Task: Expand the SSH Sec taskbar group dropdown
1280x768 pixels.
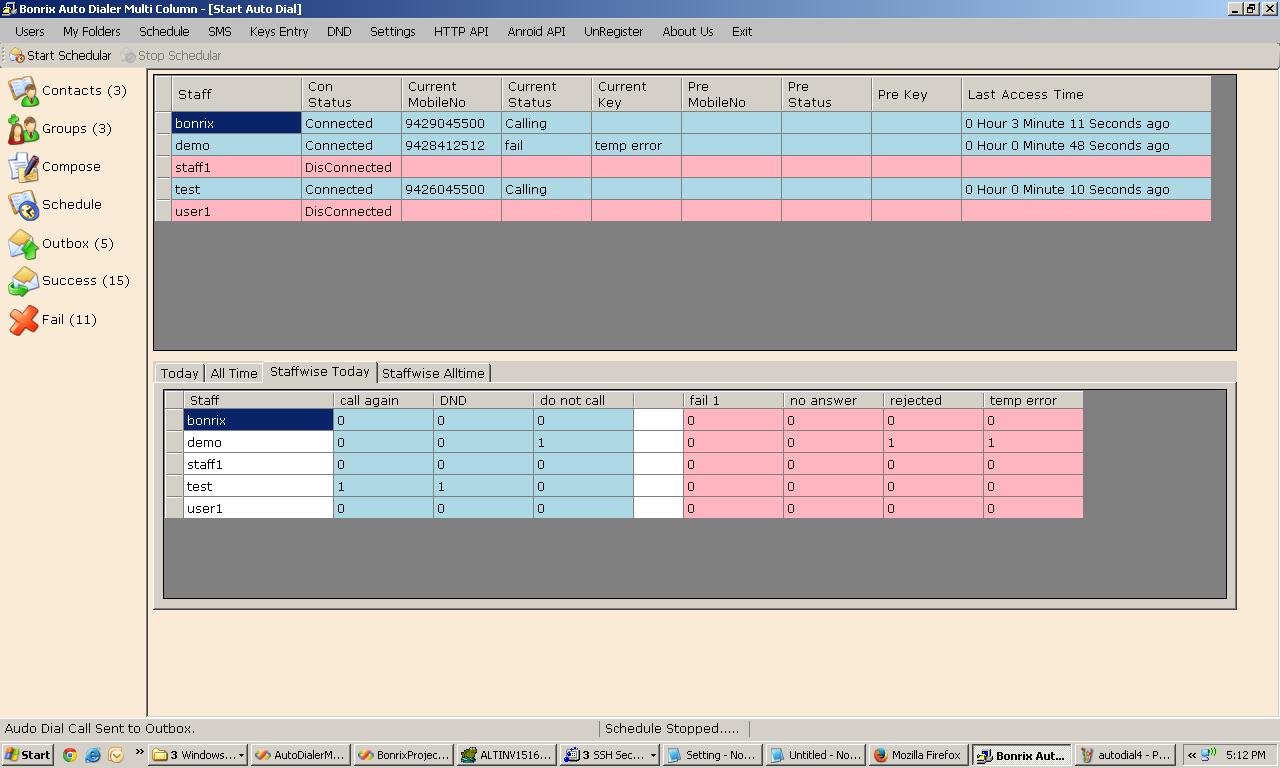Action: pos(653,756)
